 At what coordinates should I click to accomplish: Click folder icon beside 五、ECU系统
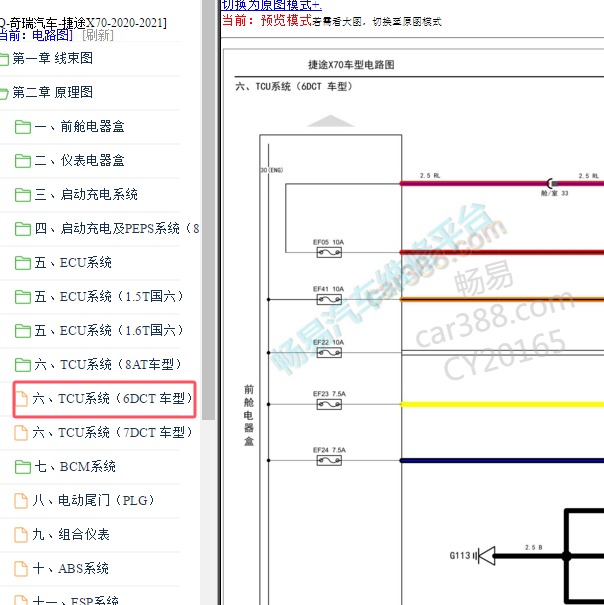click(23, 263)
